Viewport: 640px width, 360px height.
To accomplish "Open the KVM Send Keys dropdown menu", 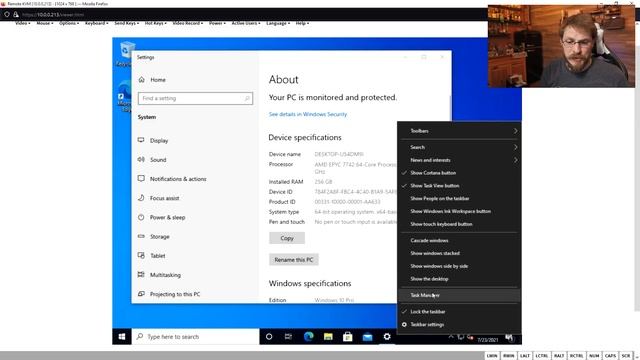I will tap(127, 23).
